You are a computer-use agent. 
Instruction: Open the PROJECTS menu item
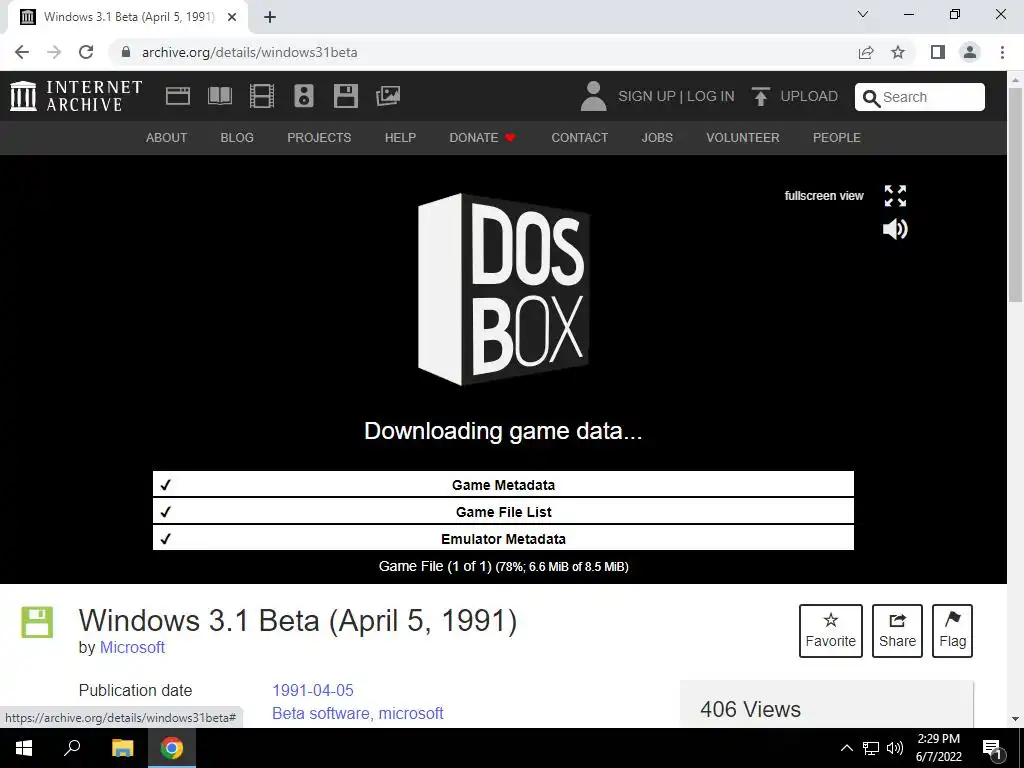pyautogui.click(x=319, y=138)
